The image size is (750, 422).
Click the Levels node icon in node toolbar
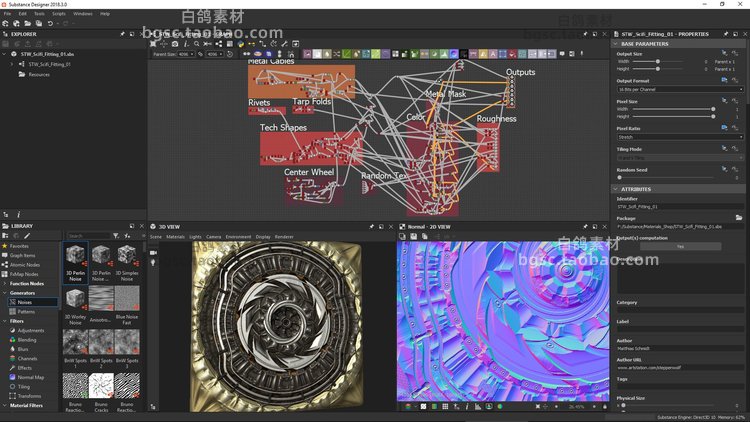pyautogui.click(x=444, y=54)
